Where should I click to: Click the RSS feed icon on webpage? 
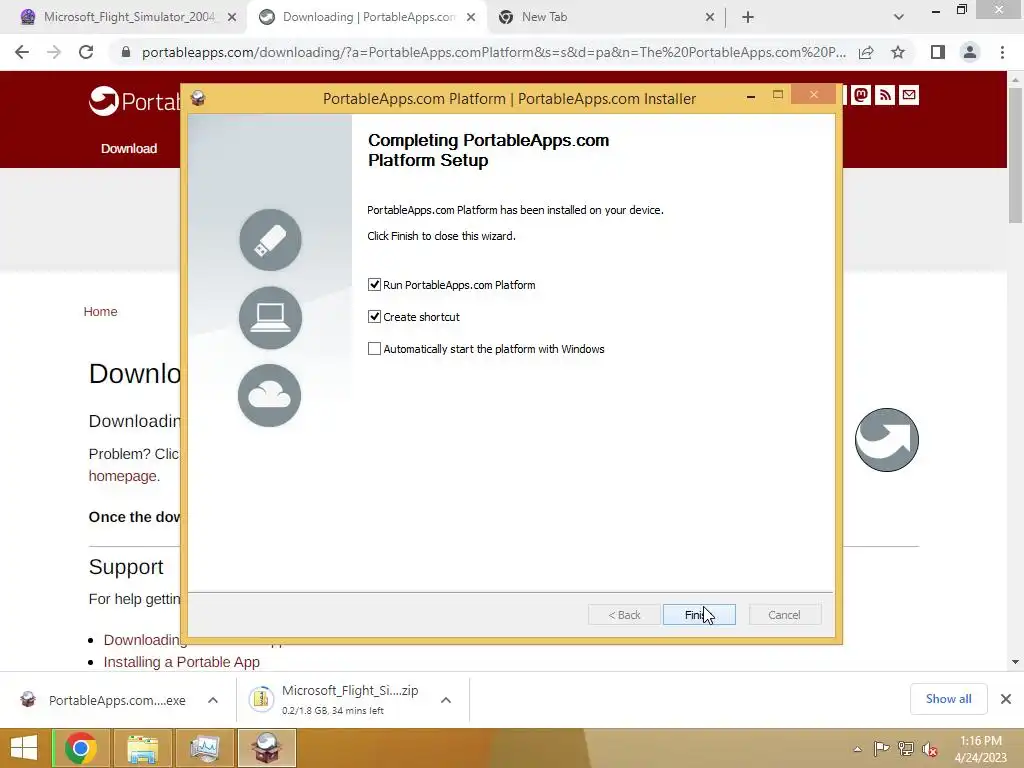tap(885, 95)
